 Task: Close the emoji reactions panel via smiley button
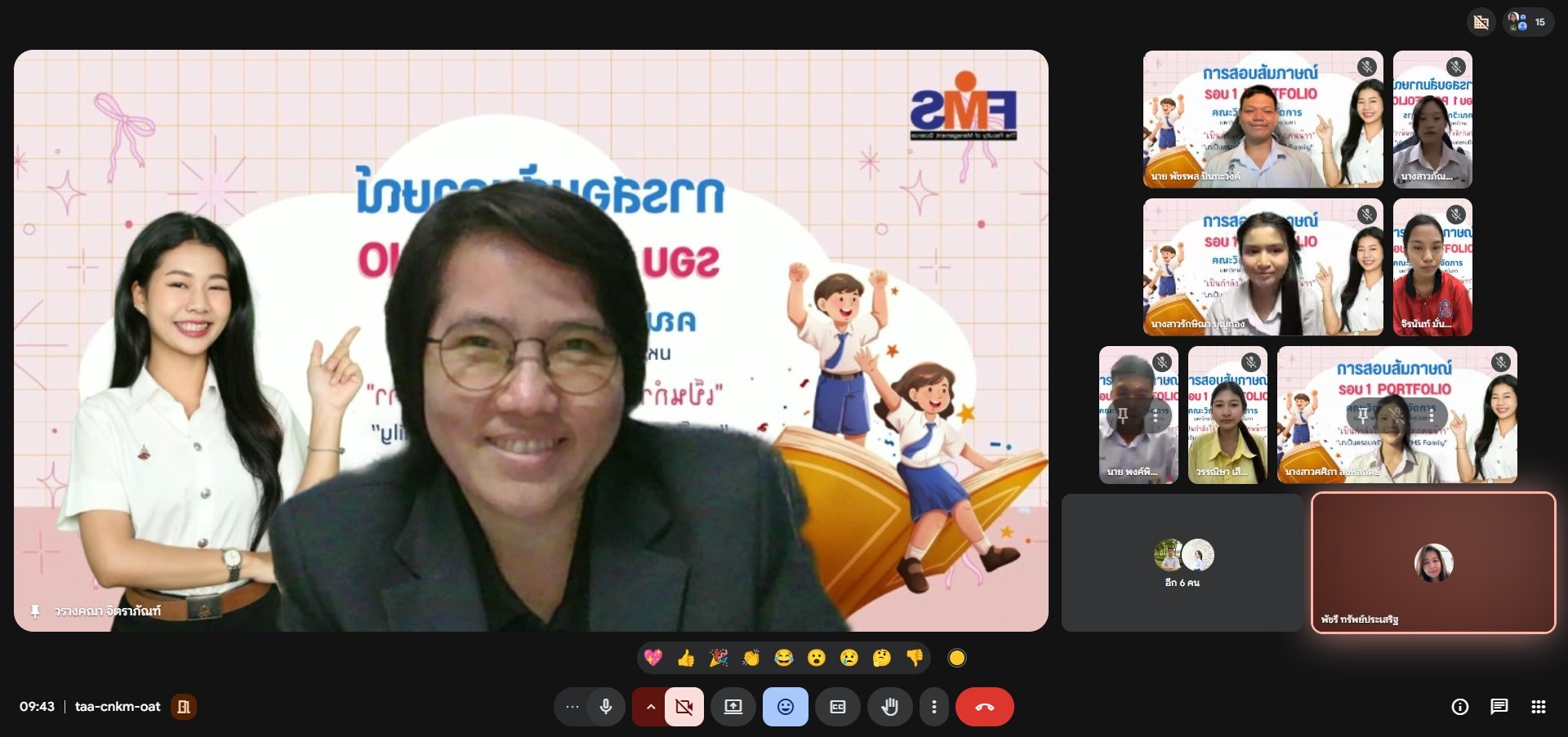[x=786, y=707]
